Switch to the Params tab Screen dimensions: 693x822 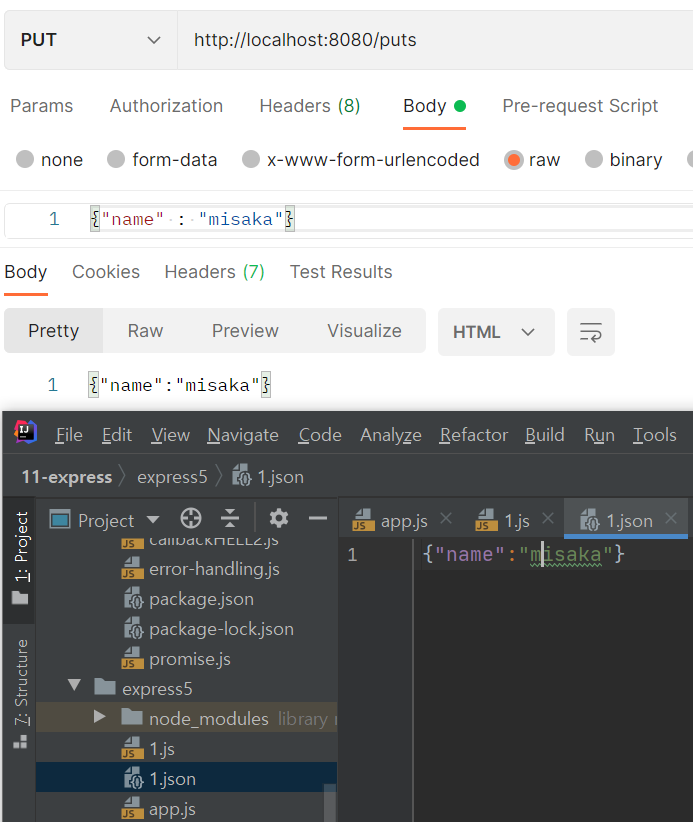coord(41,106)
